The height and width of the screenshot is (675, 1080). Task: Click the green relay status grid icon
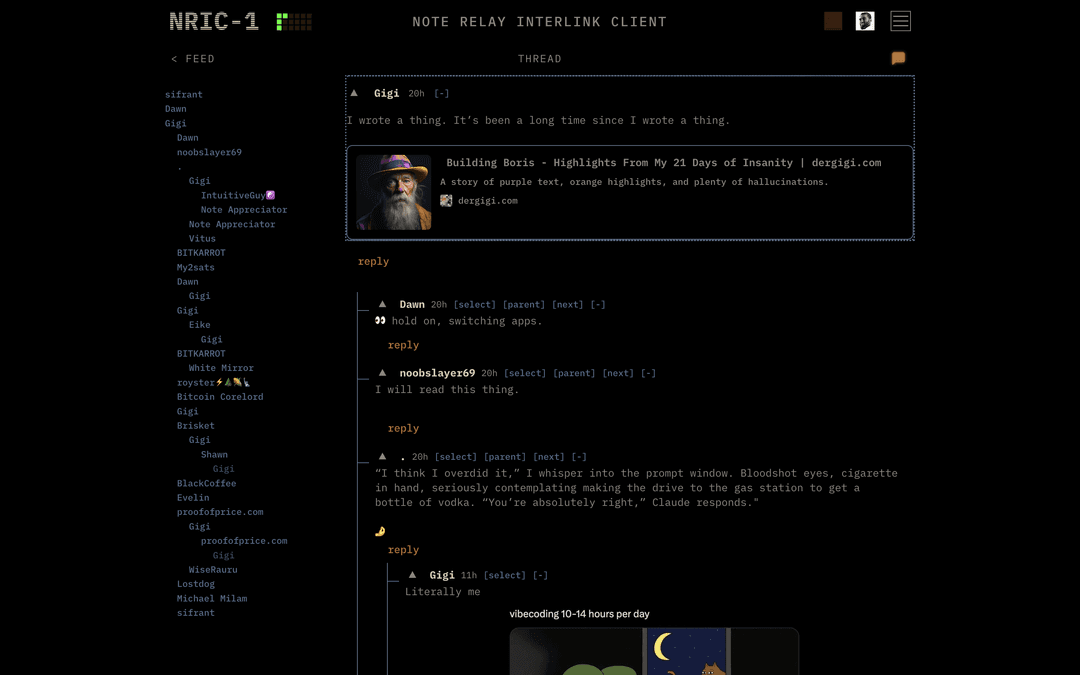[294, 21]
